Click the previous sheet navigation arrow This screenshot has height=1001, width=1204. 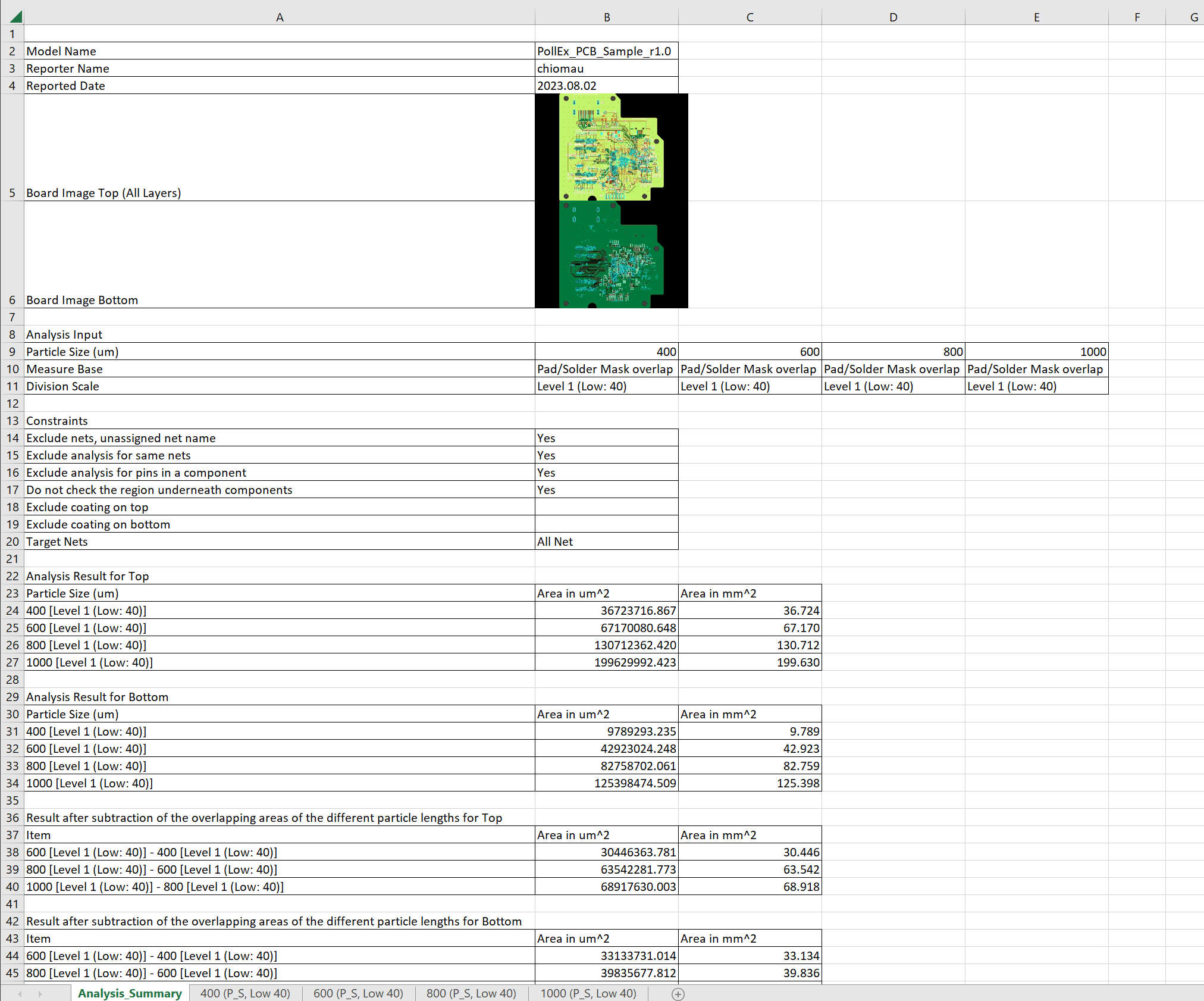click(20, 994)
